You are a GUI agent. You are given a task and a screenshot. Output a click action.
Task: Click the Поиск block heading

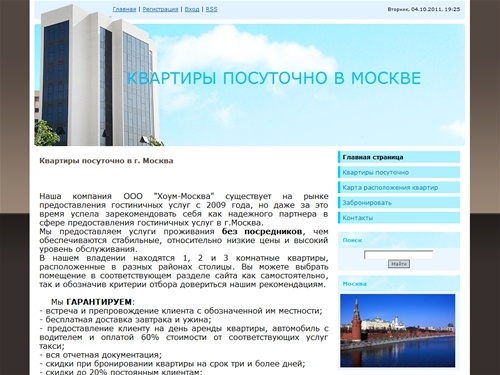click(x=352, y=240)
